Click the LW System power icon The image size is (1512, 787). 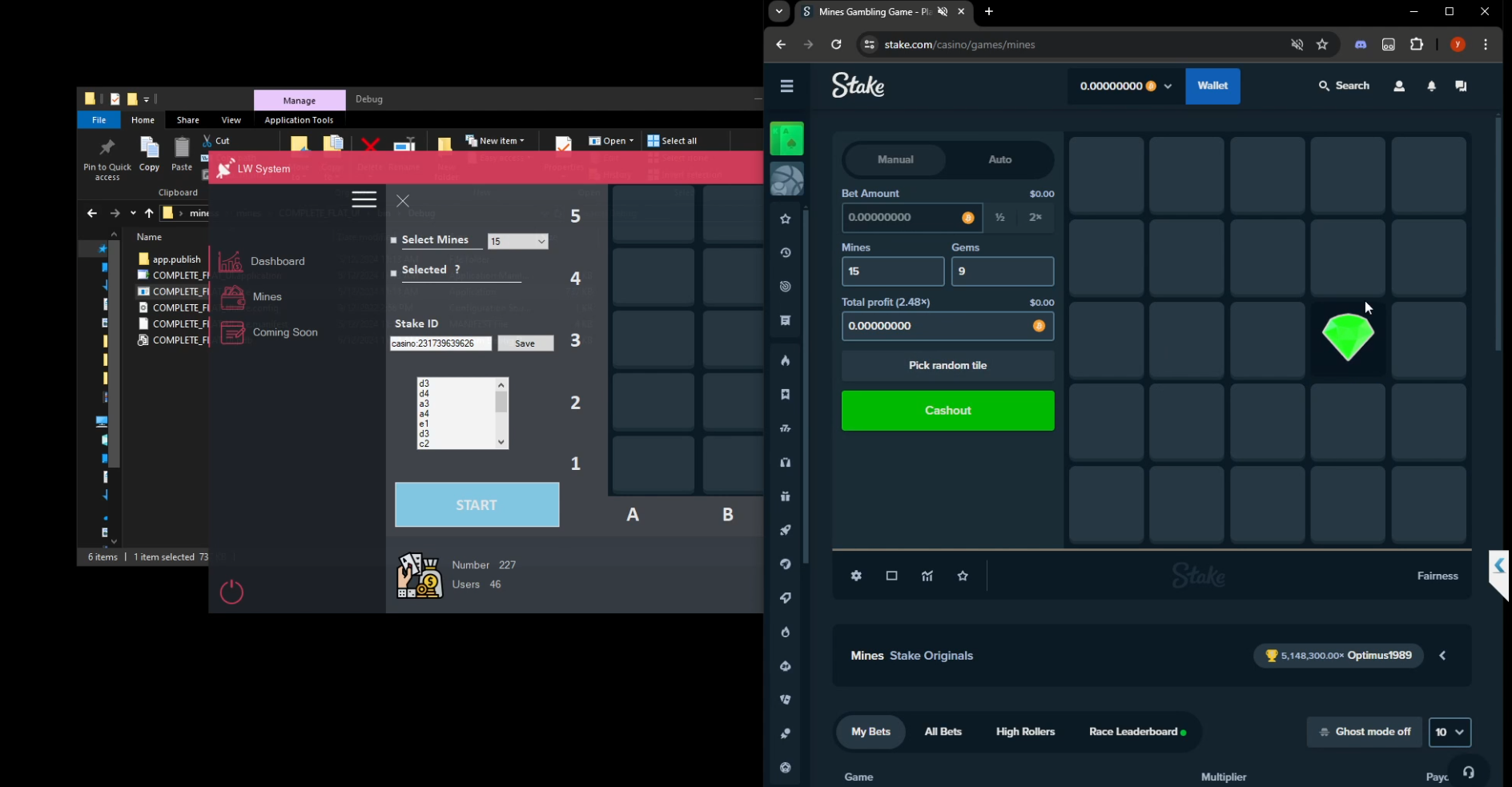point(231,592)
